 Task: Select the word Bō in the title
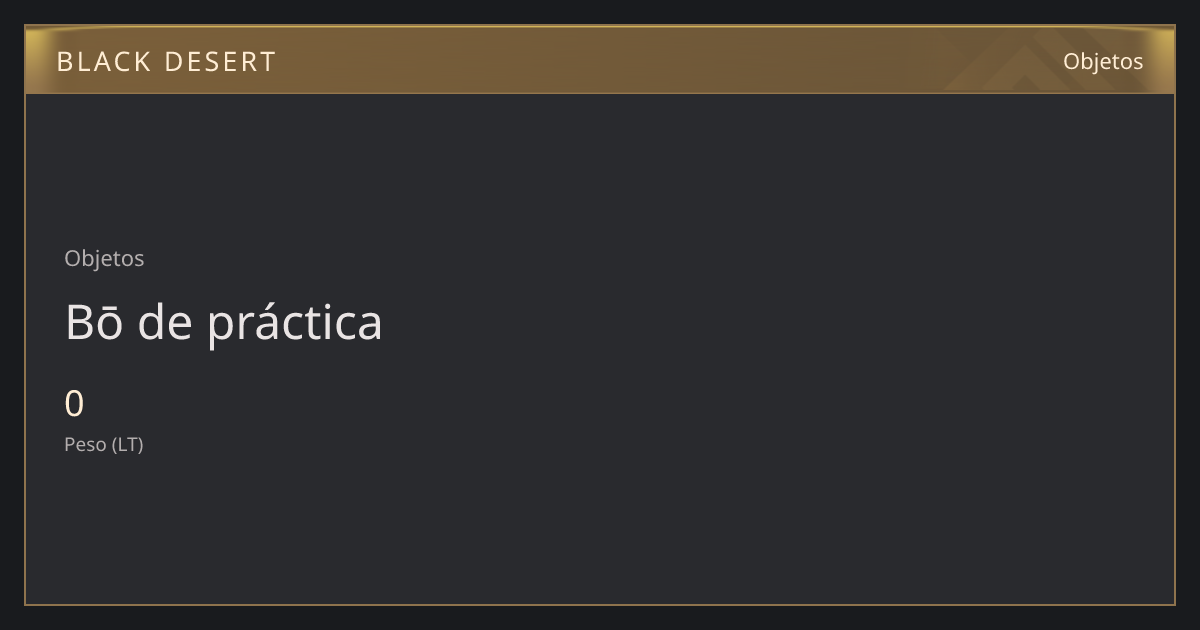pos(94,322)
